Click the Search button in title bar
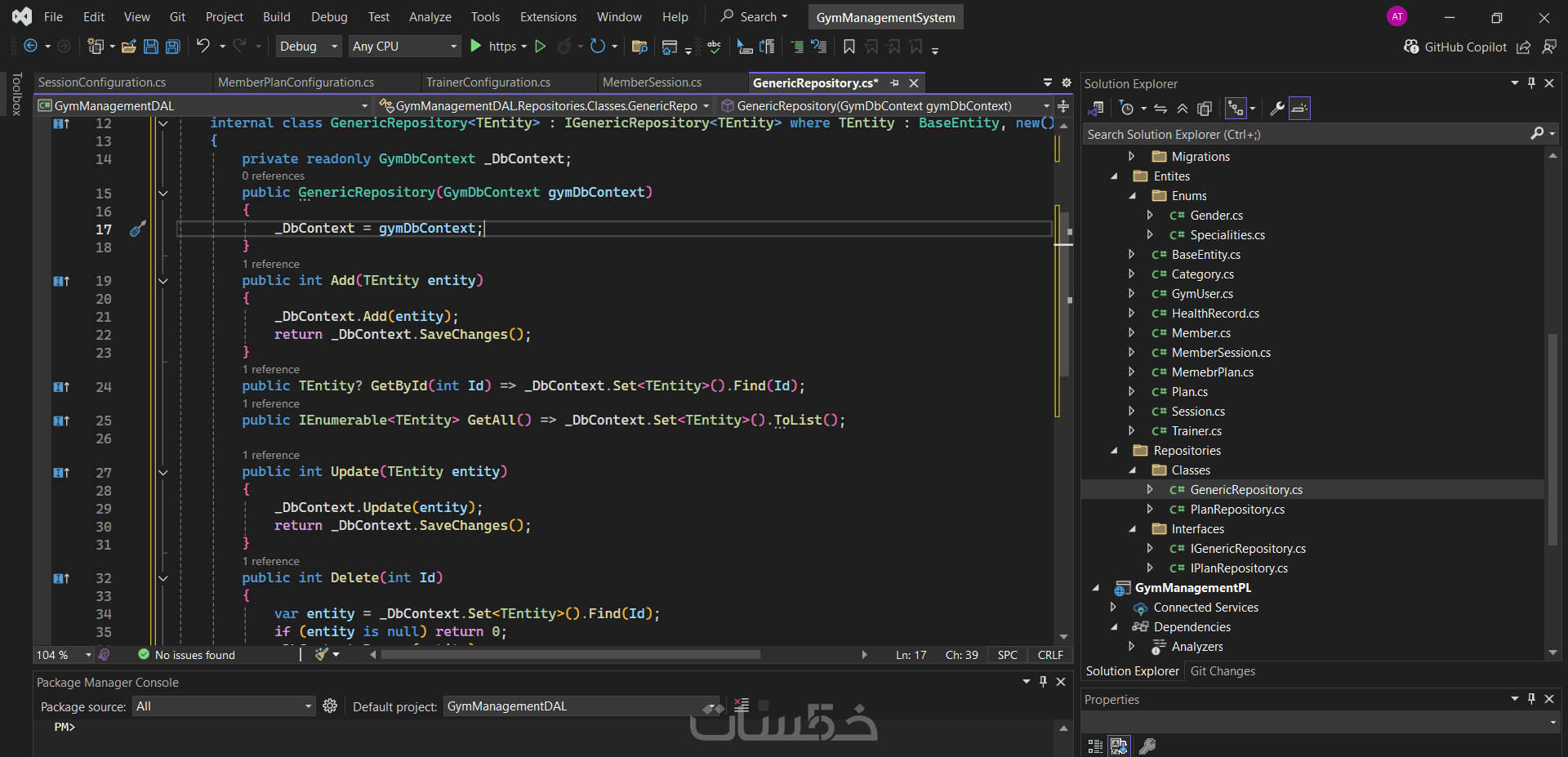This screenshot has height=757, width=1568. click(754, 16)
